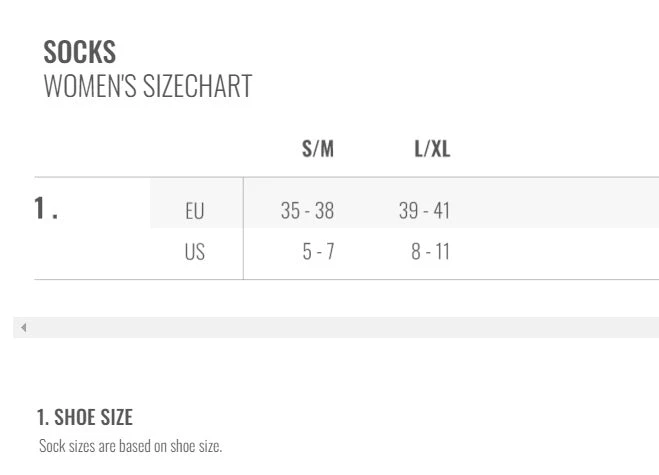This screenshot has height=475, width=659.
Task: Click the row number 1. marker
Action: coord(46,209)
